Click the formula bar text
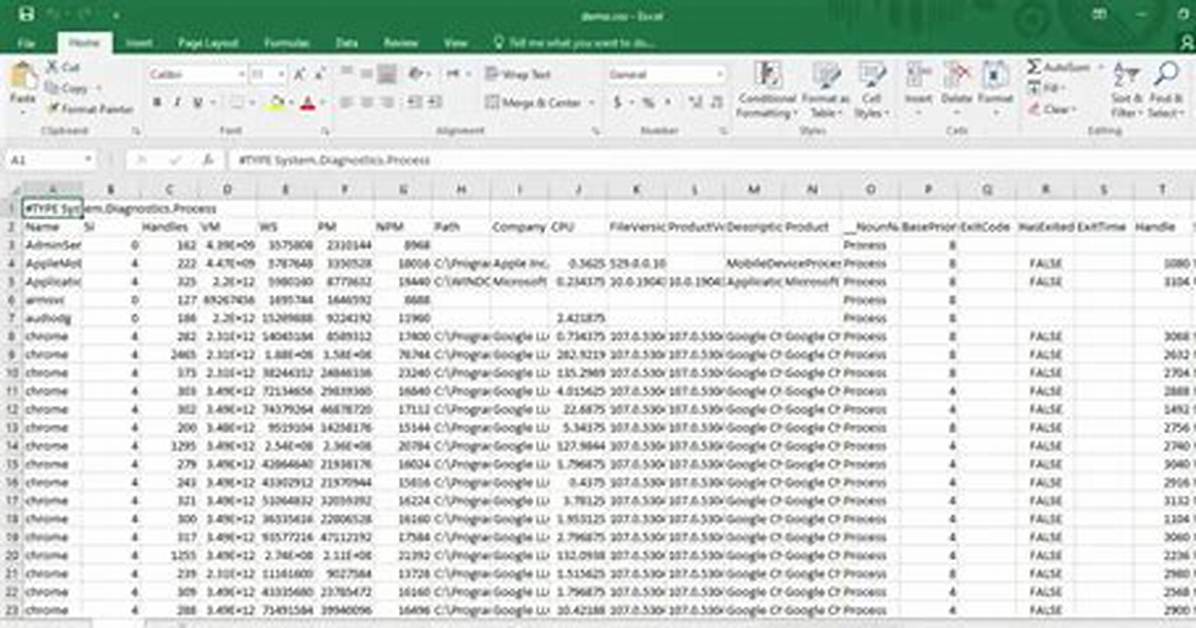1196x628 pixels. [x=334, y=160]
